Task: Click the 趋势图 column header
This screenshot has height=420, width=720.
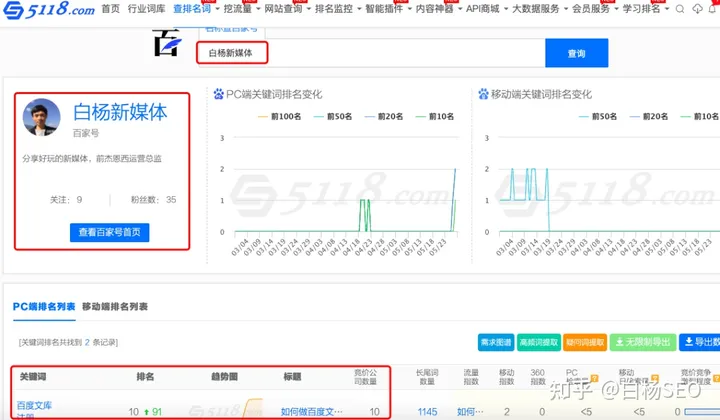Action: pos(224,377)
